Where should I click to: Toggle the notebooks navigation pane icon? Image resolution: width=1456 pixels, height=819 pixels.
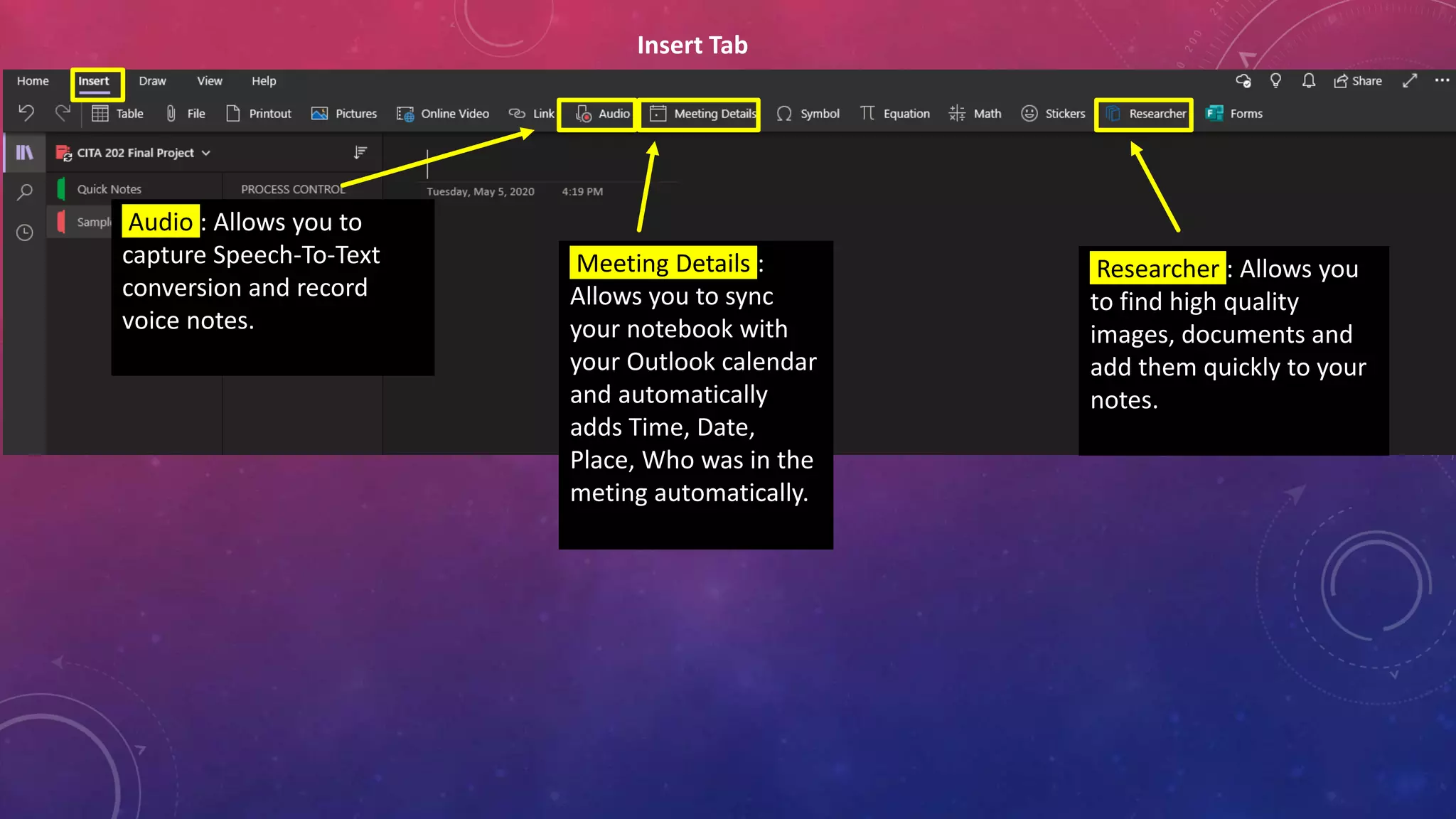click(x=25, y=153)
